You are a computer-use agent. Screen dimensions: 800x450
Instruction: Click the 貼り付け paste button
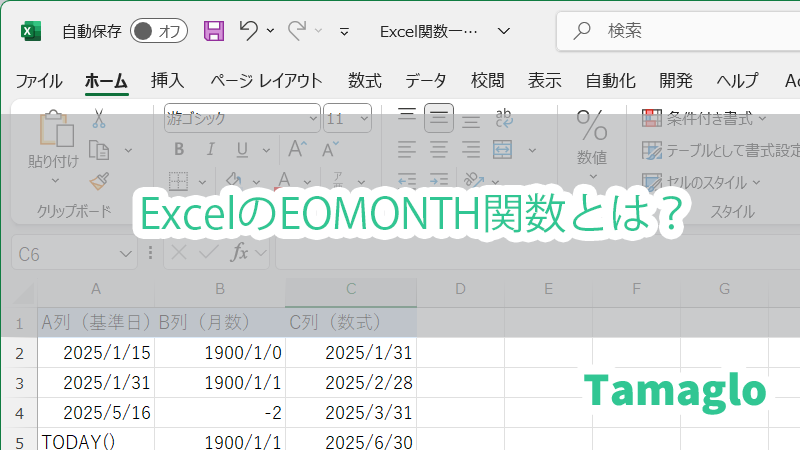[53, 160]
